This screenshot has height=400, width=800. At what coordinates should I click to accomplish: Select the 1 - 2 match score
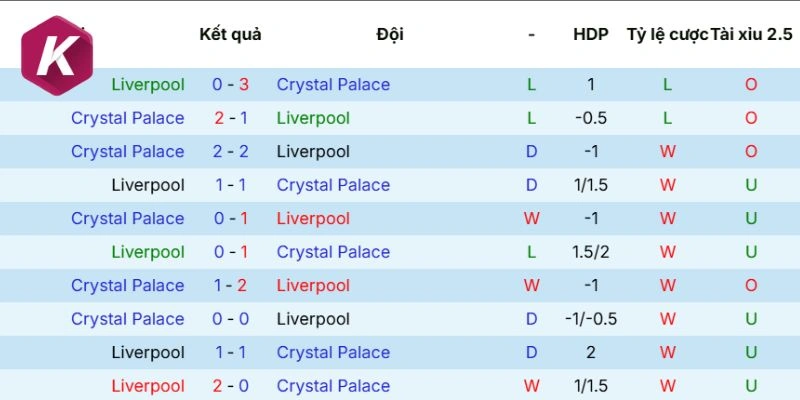point(230,286)
